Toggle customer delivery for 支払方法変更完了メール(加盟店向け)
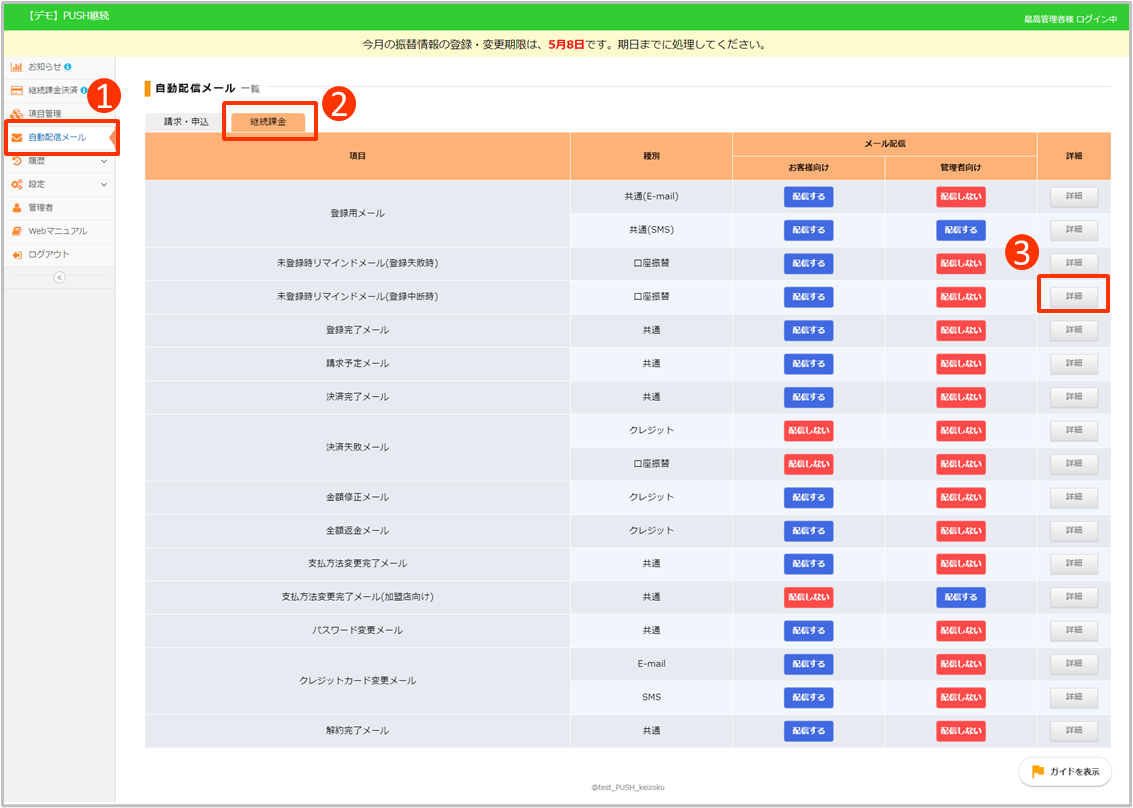 coord(808,597)
